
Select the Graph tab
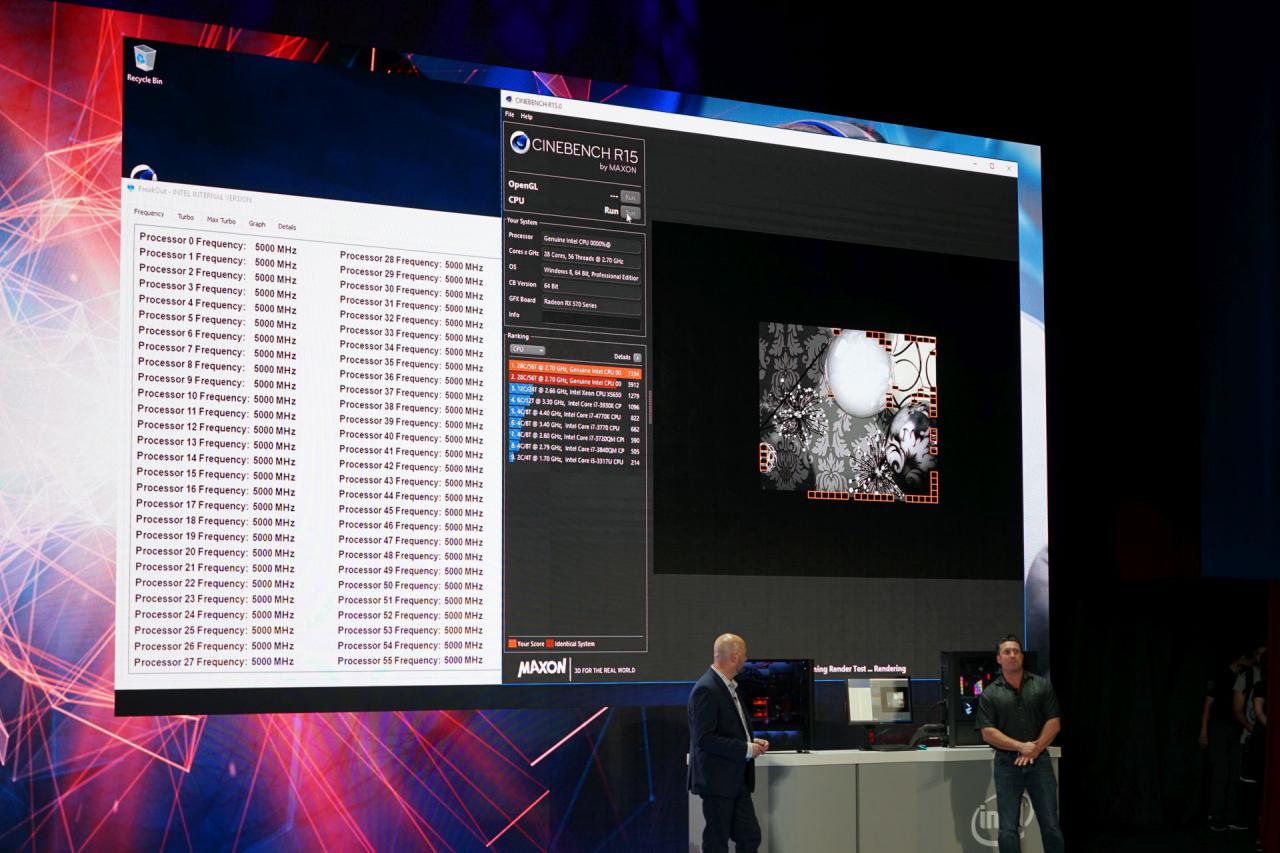tap(257, 224)
